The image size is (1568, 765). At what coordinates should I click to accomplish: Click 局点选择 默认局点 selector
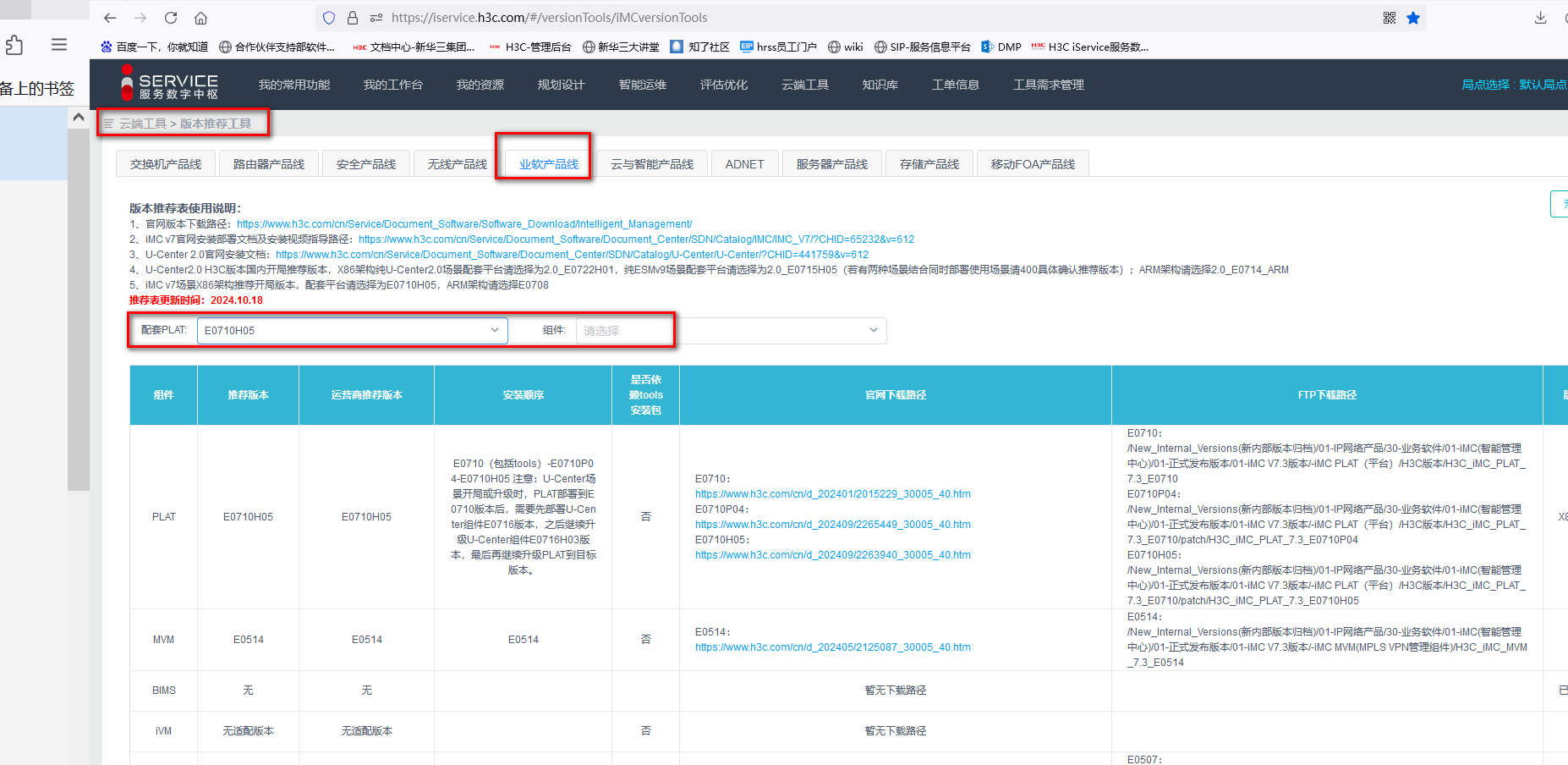click(x=1514, y=85)
